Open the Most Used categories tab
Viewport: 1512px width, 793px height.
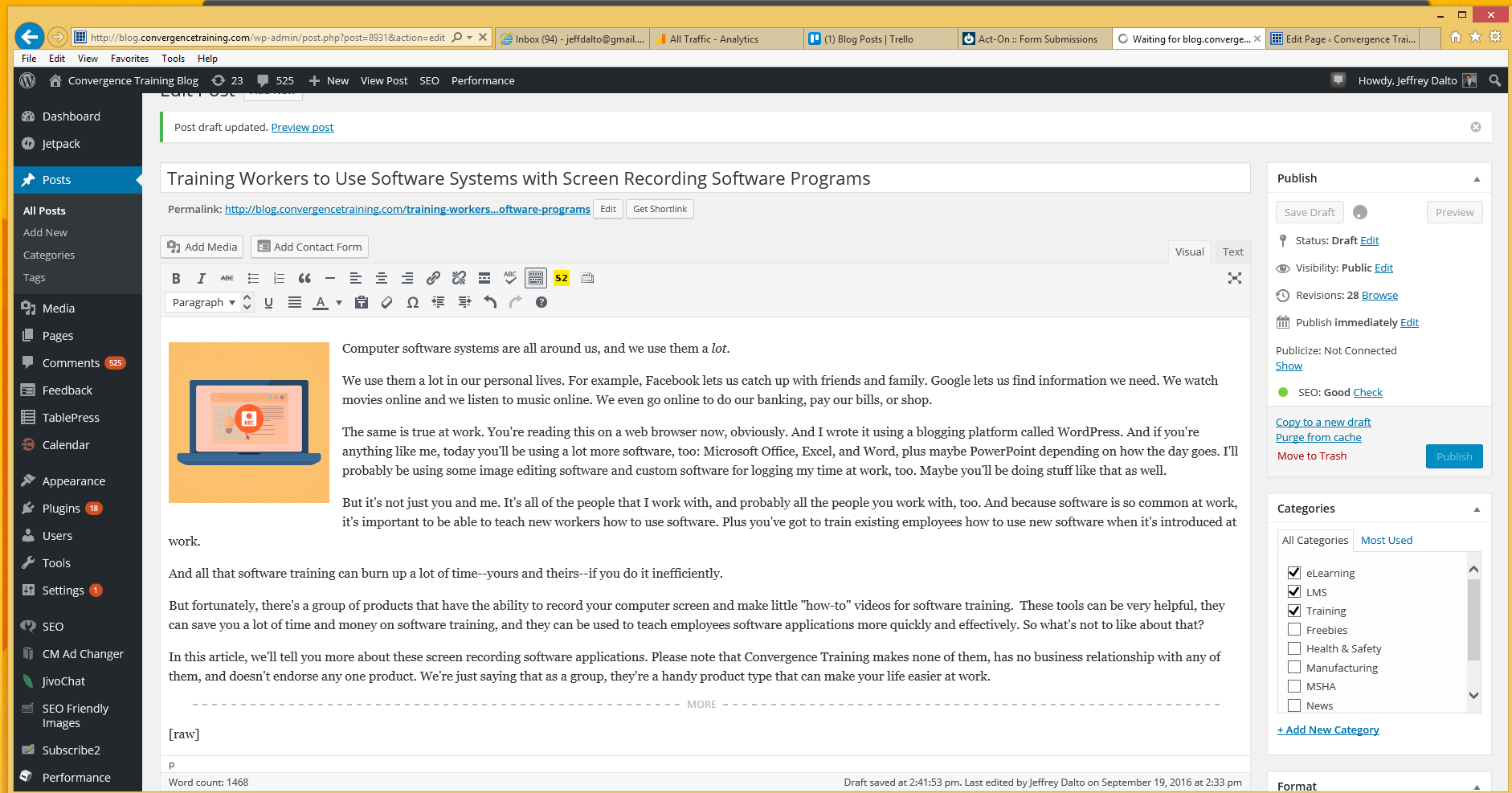tap(1386, 540)
